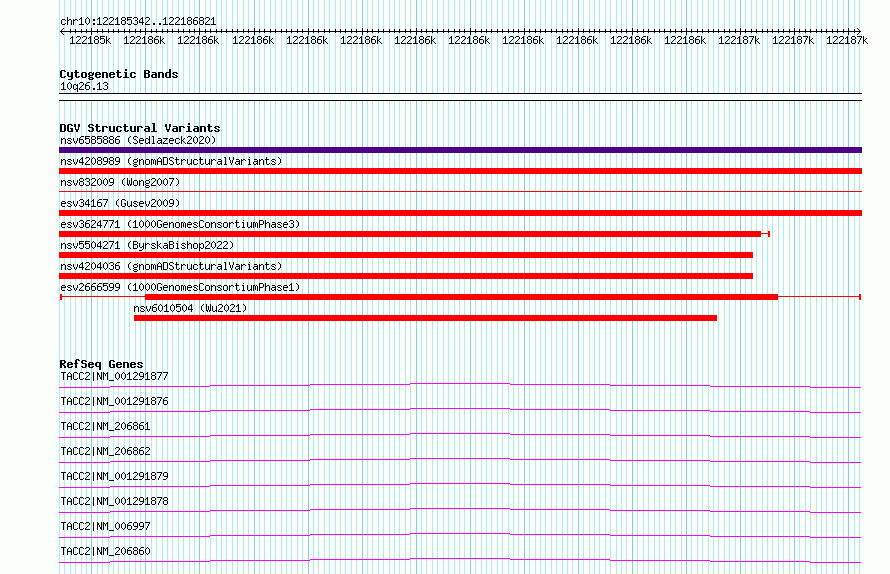
Task: Open the RefSeq Genes track title
Action: point(101,364)
